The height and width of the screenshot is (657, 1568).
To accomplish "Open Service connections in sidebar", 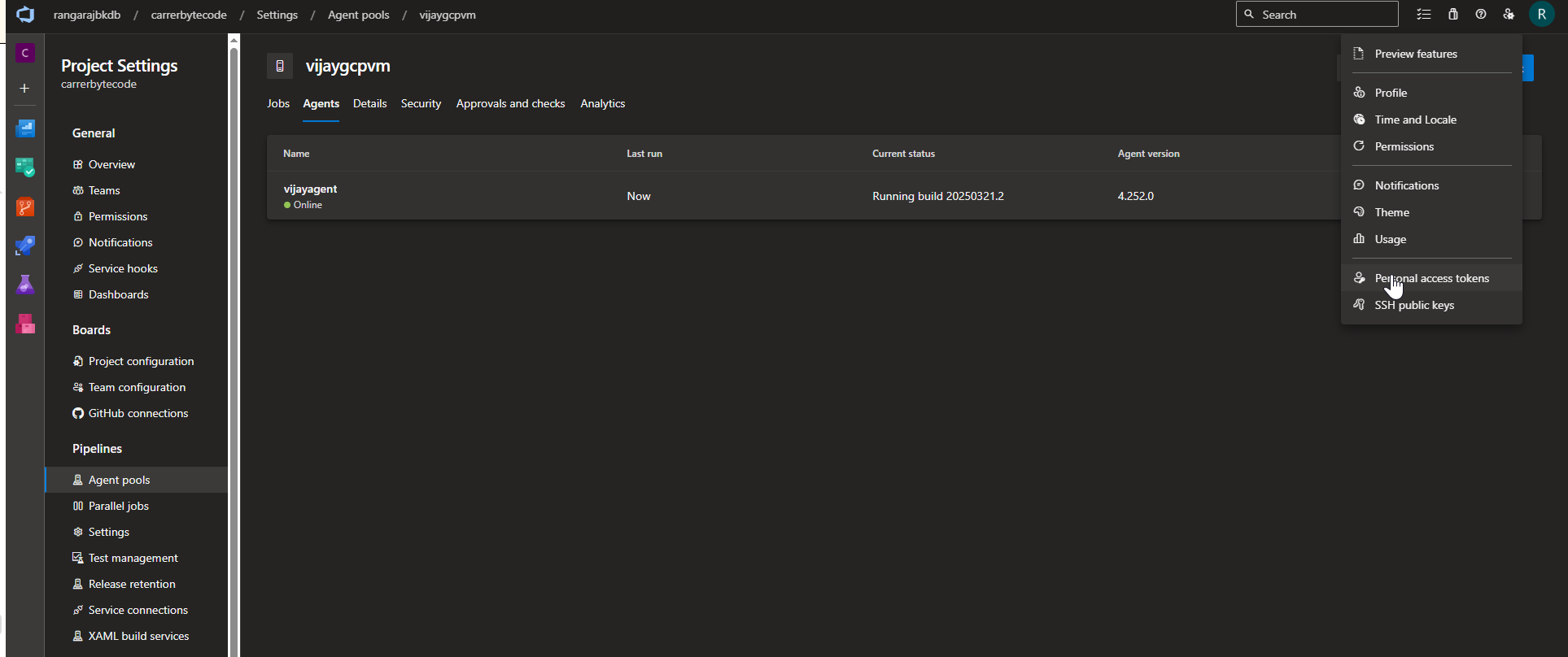I will coord(137,610).
